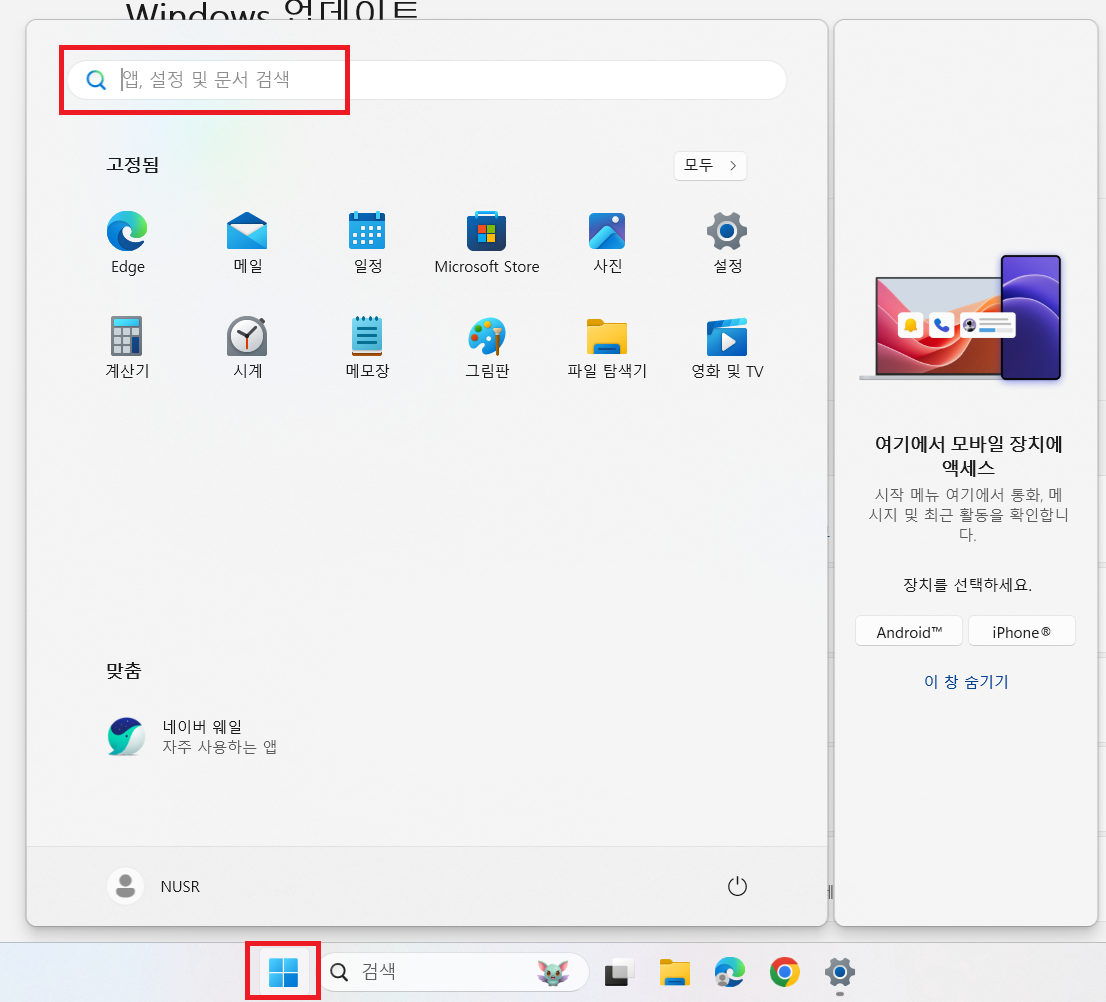
Task: Open the 그림판 paint app
Action: 487,347
